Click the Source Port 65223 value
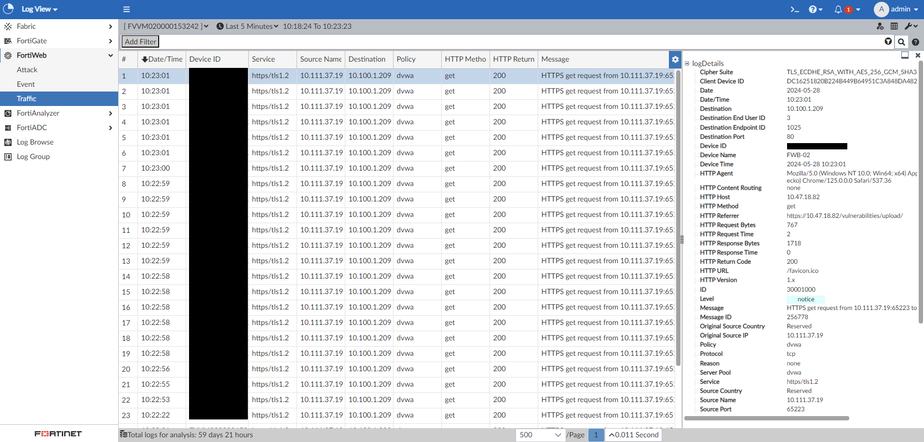The image size is (924, 442). click(x=795, y=409)
